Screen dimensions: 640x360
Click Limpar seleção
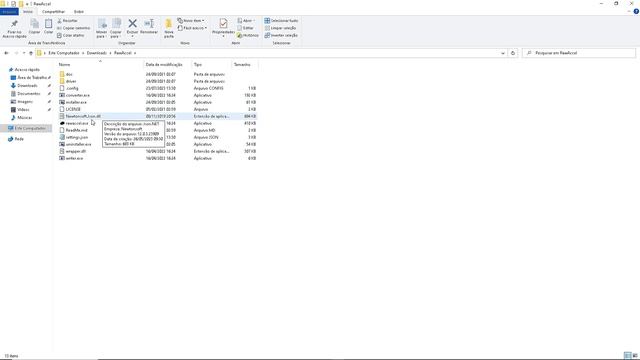(x=280, y=28)
